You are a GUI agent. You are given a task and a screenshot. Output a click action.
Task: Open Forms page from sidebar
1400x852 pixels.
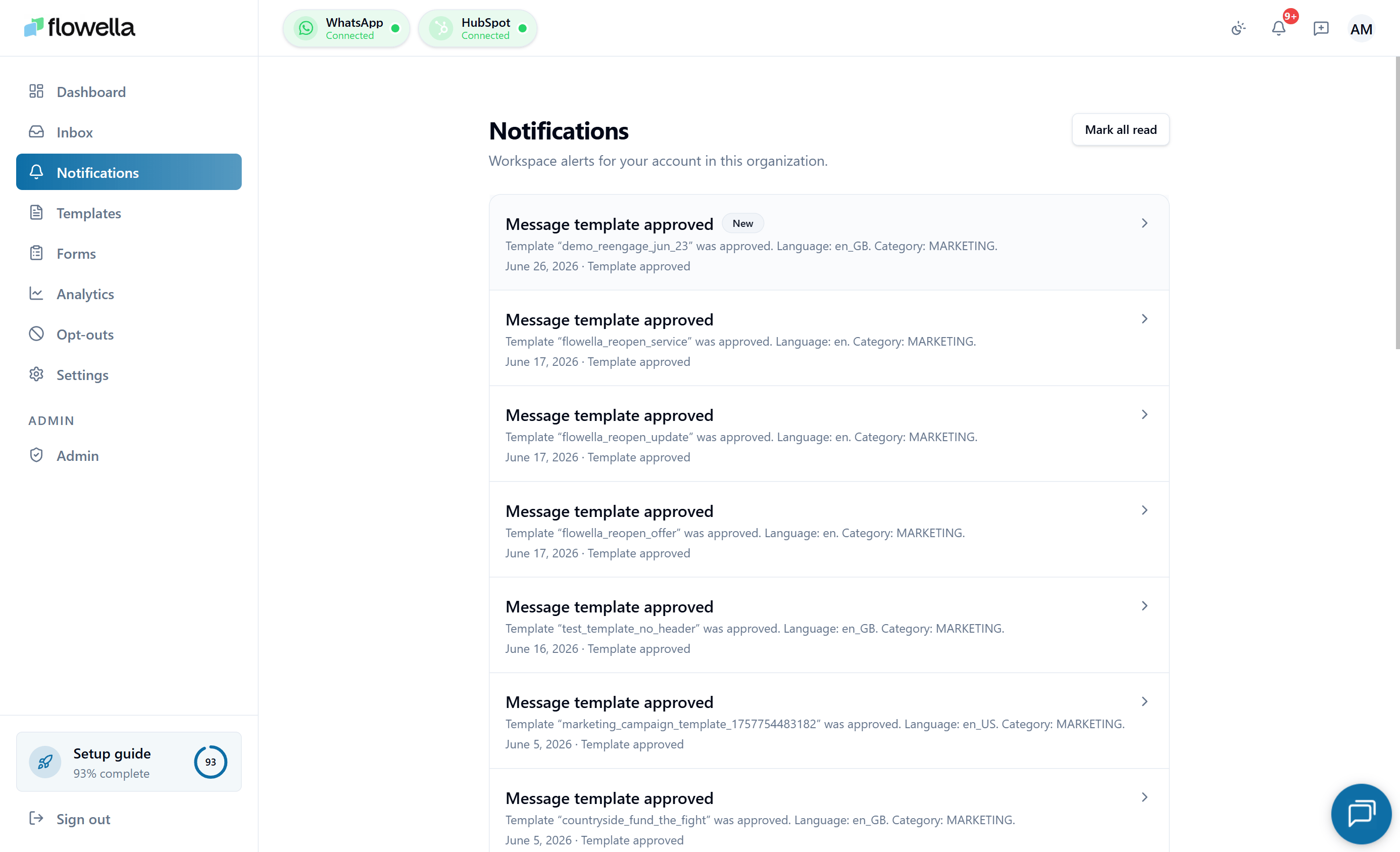tap(128, 253)
